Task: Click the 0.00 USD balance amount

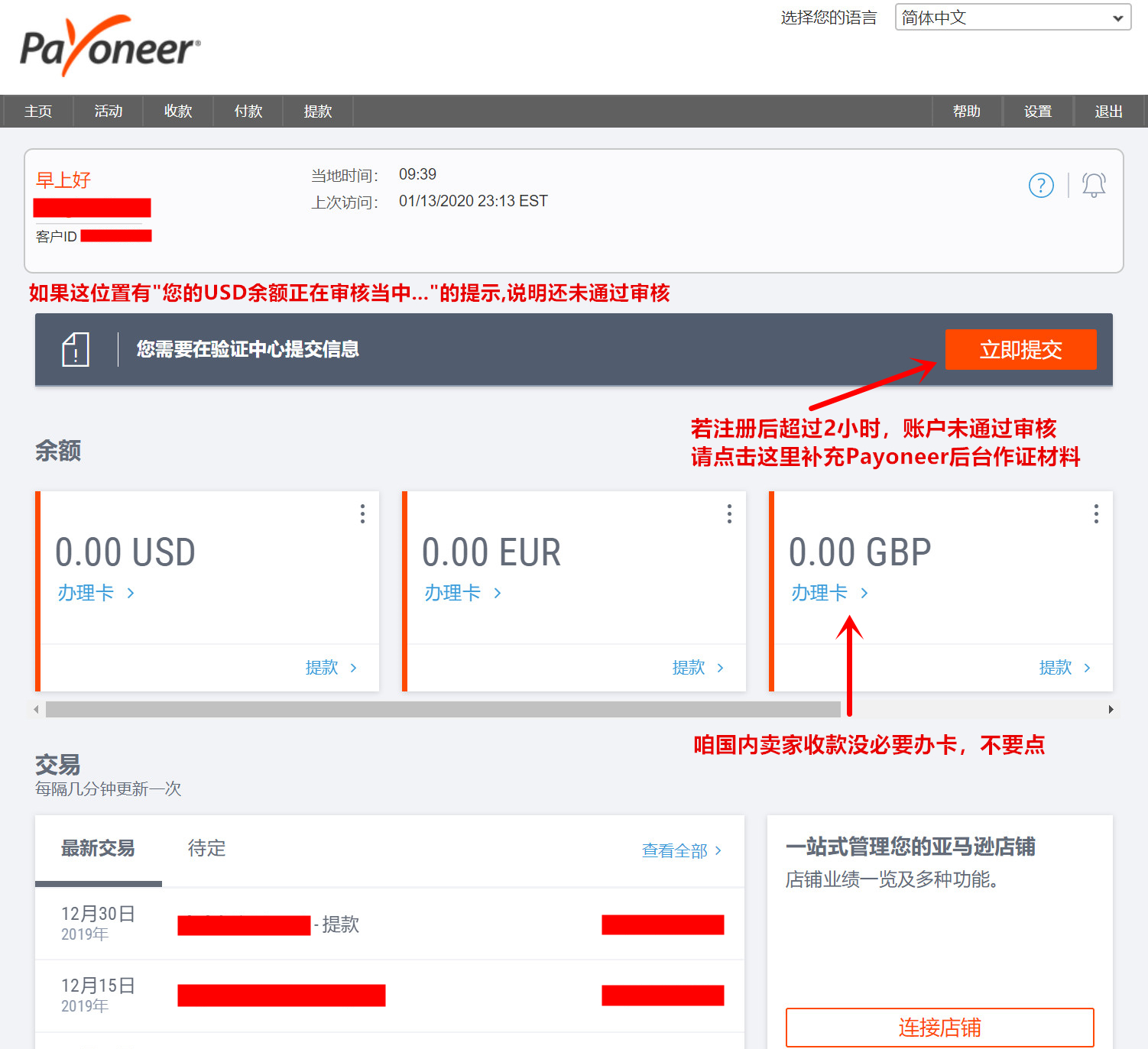Action: coord(125,552)
